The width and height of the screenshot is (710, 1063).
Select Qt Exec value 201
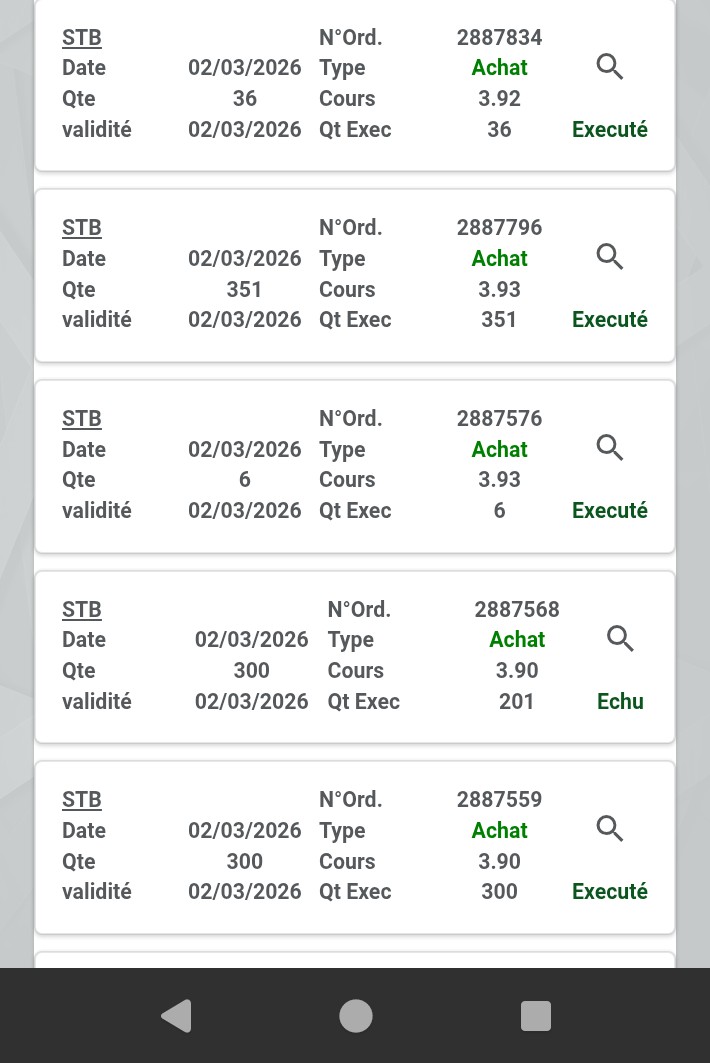pos(516,702)
